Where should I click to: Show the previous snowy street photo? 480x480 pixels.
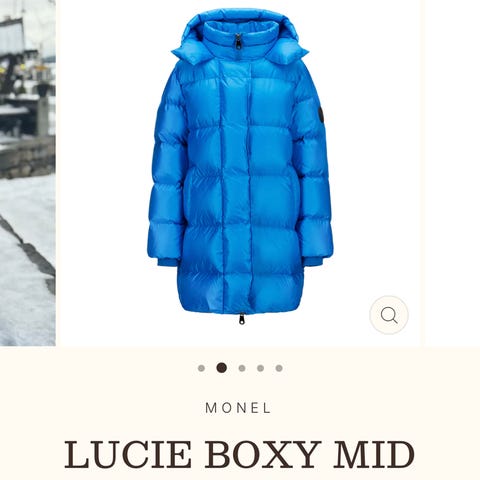pos(28,173)
